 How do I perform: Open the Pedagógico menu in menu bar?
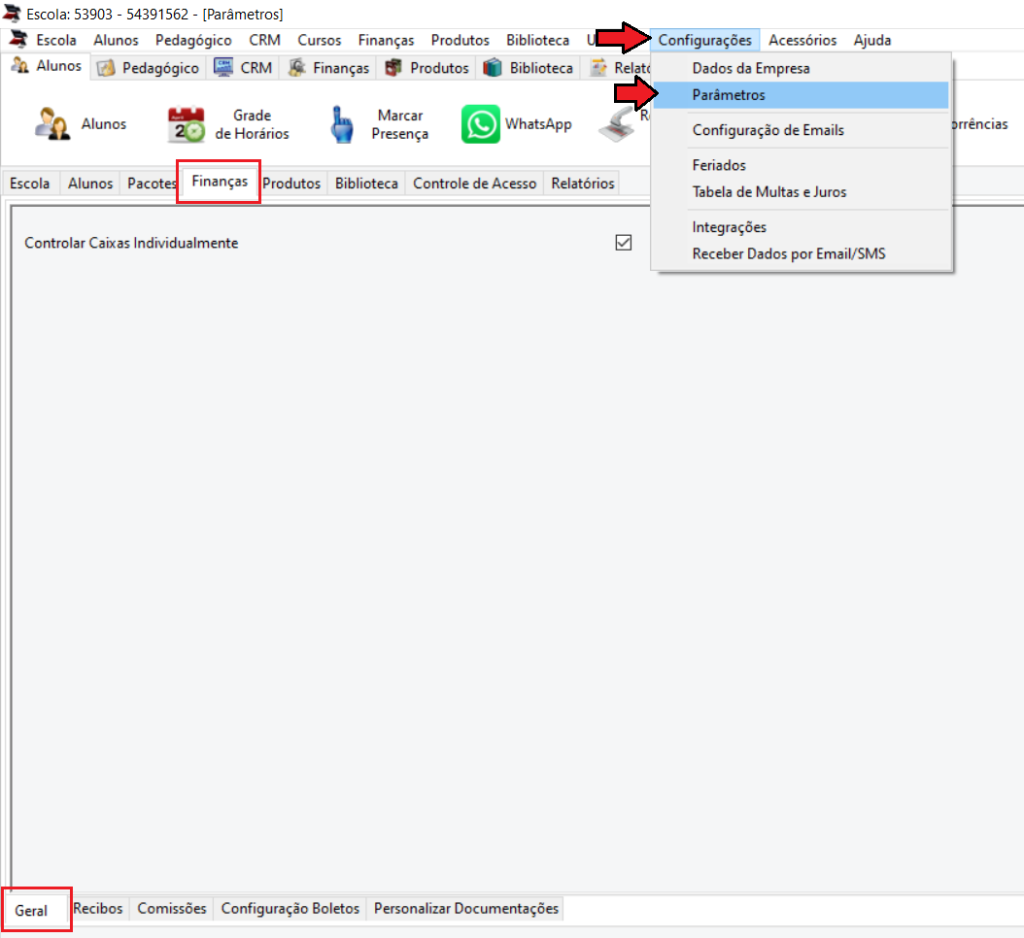point(193,40)
